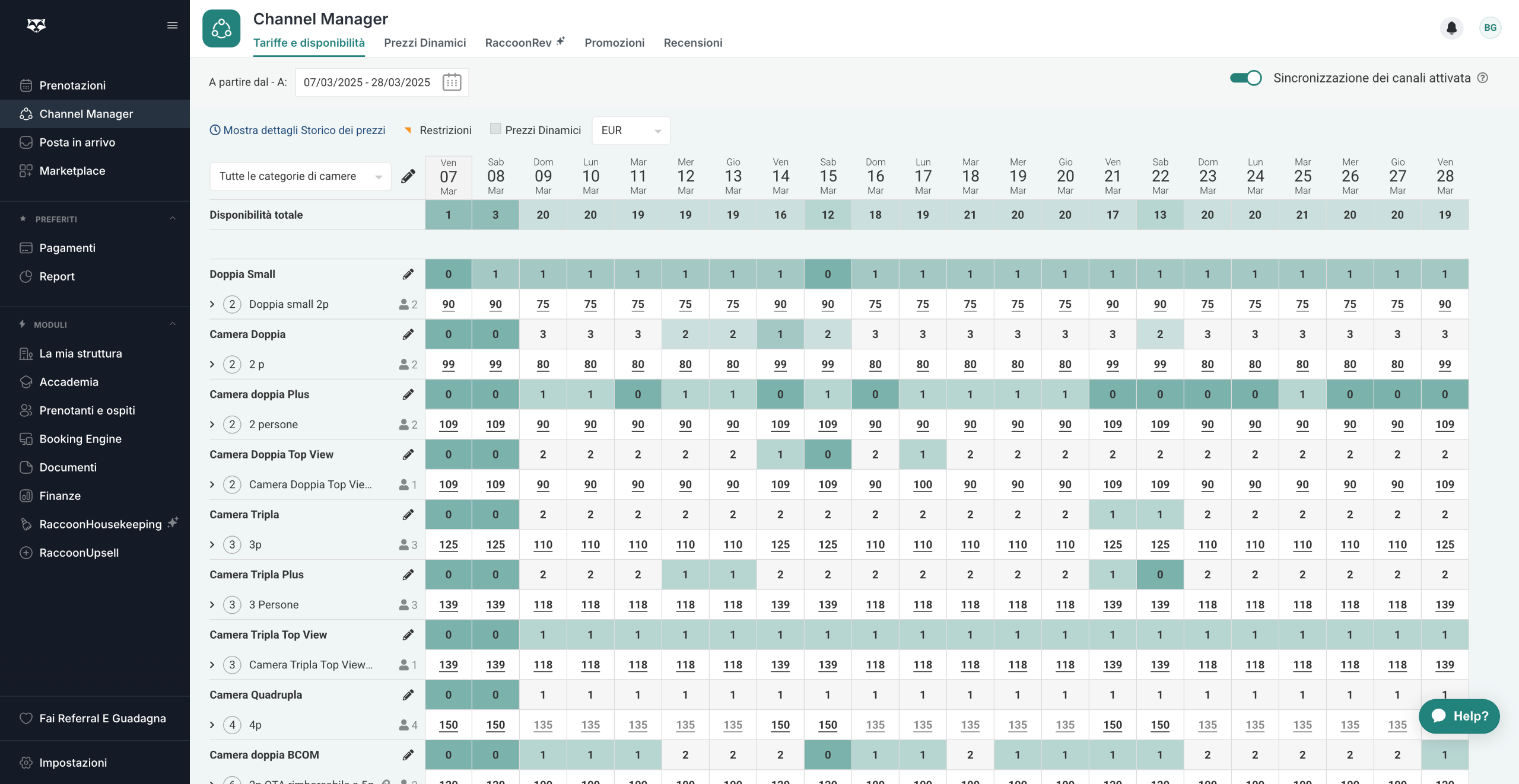Open Tutte le categorie di camere dropdown
Screen dimensions: 1519x784
(x=300, y=176)
